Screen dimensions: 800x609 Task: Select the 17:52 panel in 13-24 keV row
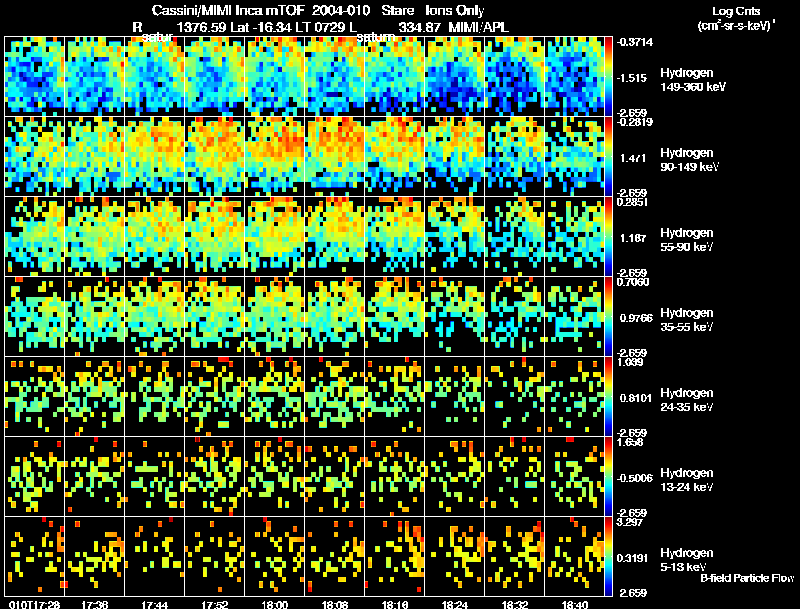[215, 476]
